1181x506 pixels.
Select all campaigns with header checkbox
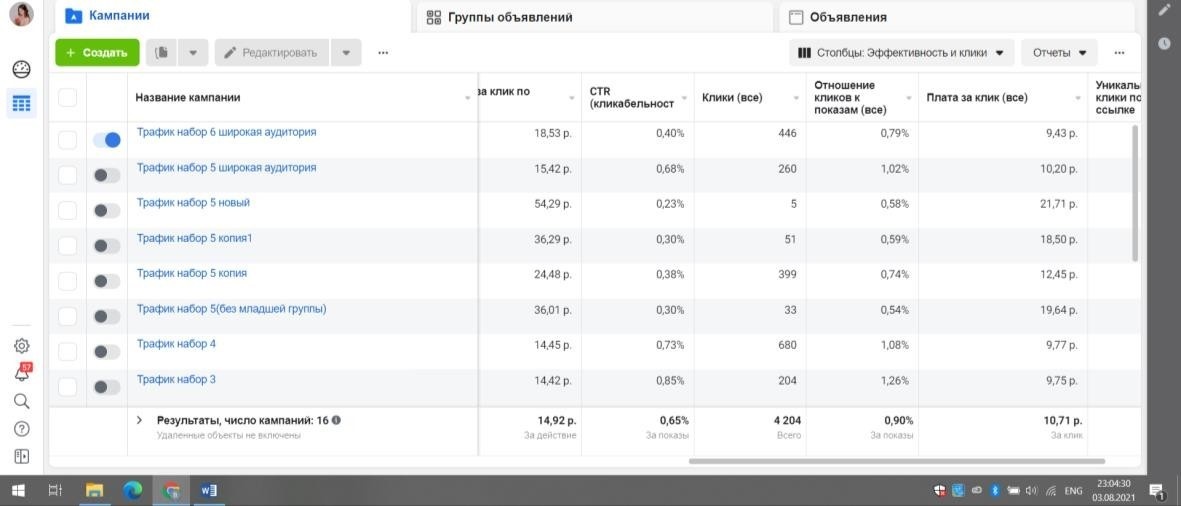pyautogui.click(x=68, y=97)
